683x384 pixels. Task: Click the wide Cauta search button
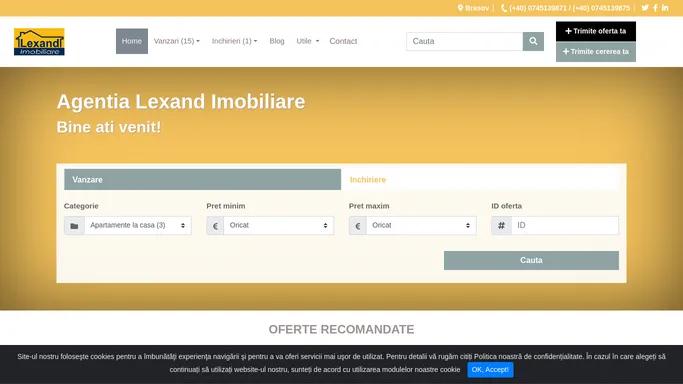[531, 260]
